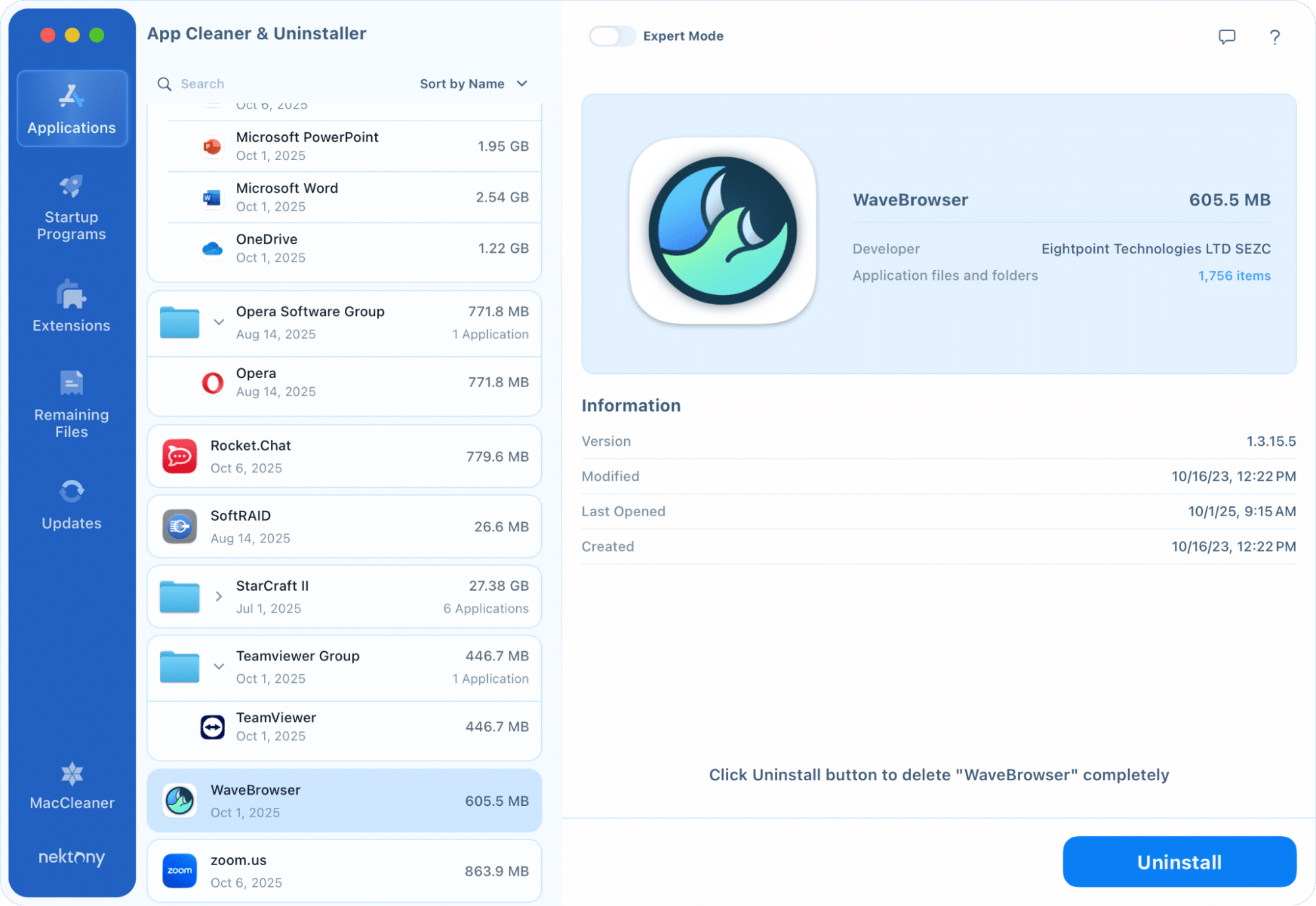Go to Remaining Files section
Viewport: 1316px width, 906px height.
(x=71, y=404)
